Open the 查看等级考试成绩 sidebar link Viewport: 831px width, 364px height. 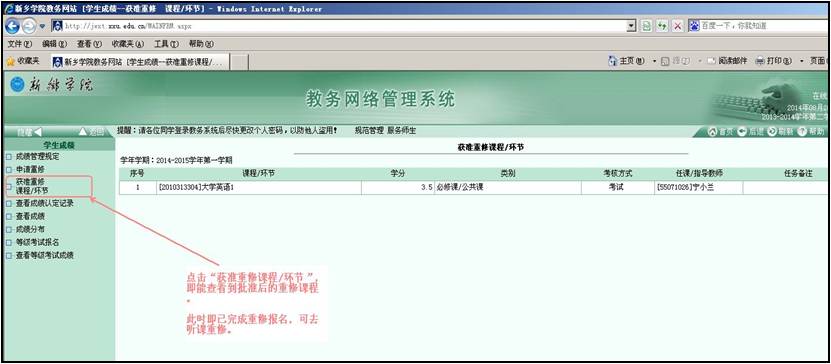[45, 255]
